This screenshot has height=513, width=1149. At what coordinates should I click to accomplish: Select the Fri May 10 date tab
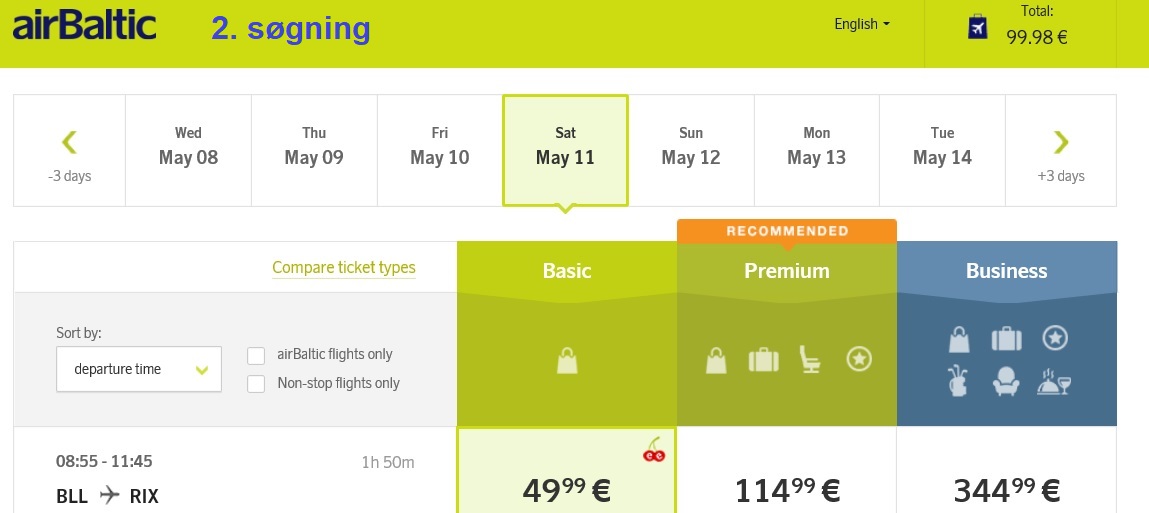(x=440, y=151)
